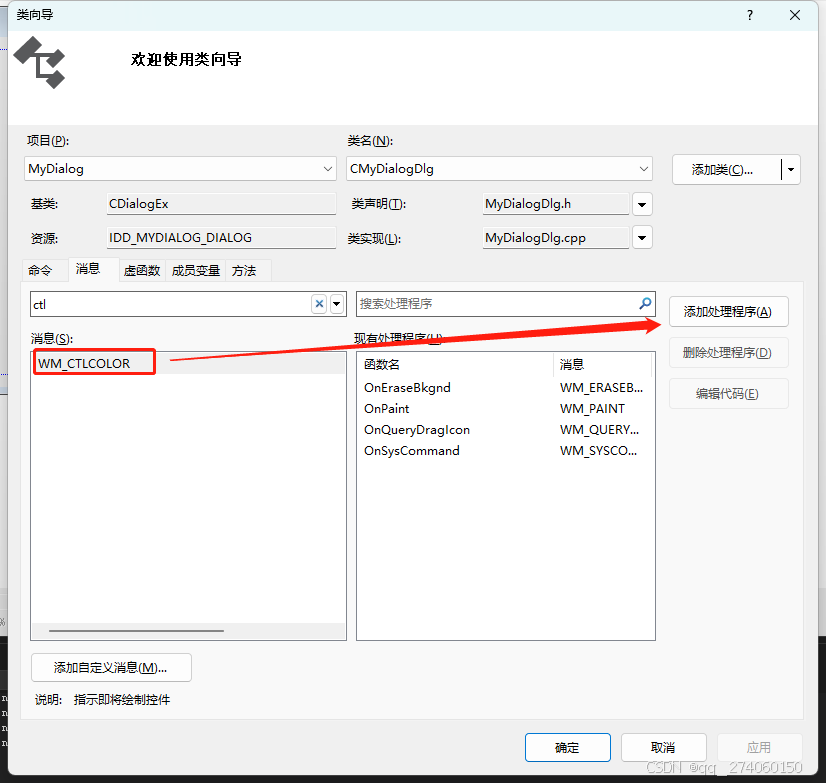Go to the 成员变量 tab
Viewport: 826px width, 783px height.
(x=195, y=271)
